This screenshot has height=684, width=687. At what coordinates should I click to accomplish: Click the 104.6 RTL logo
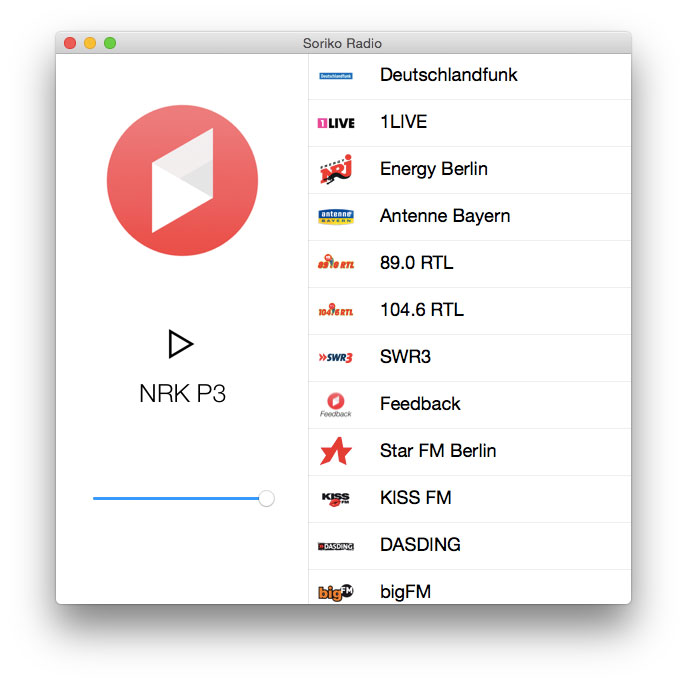[x=336, y=310]
